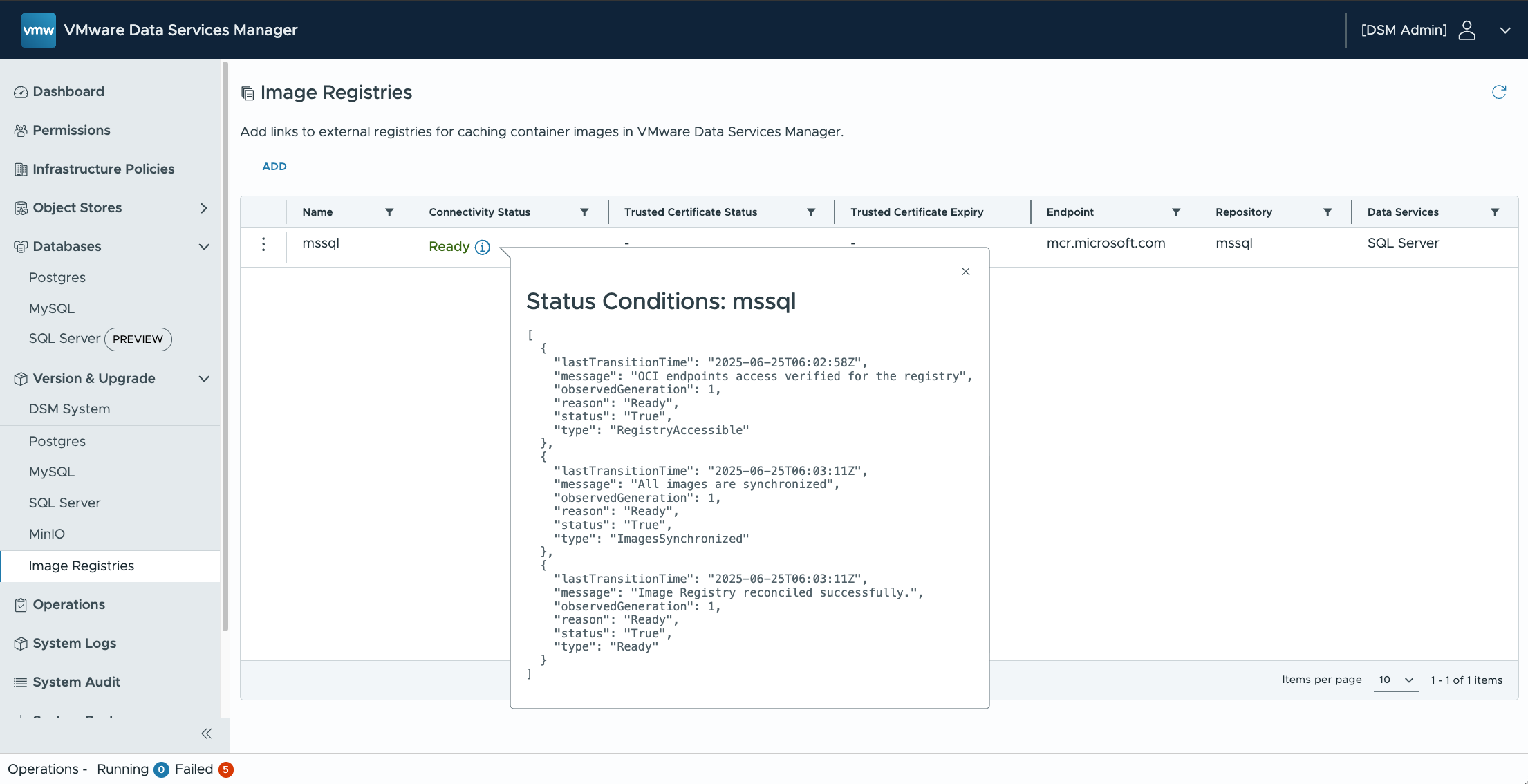Click the info icon next to Ready status
The image size is (1528, 784).
[483, 248]
